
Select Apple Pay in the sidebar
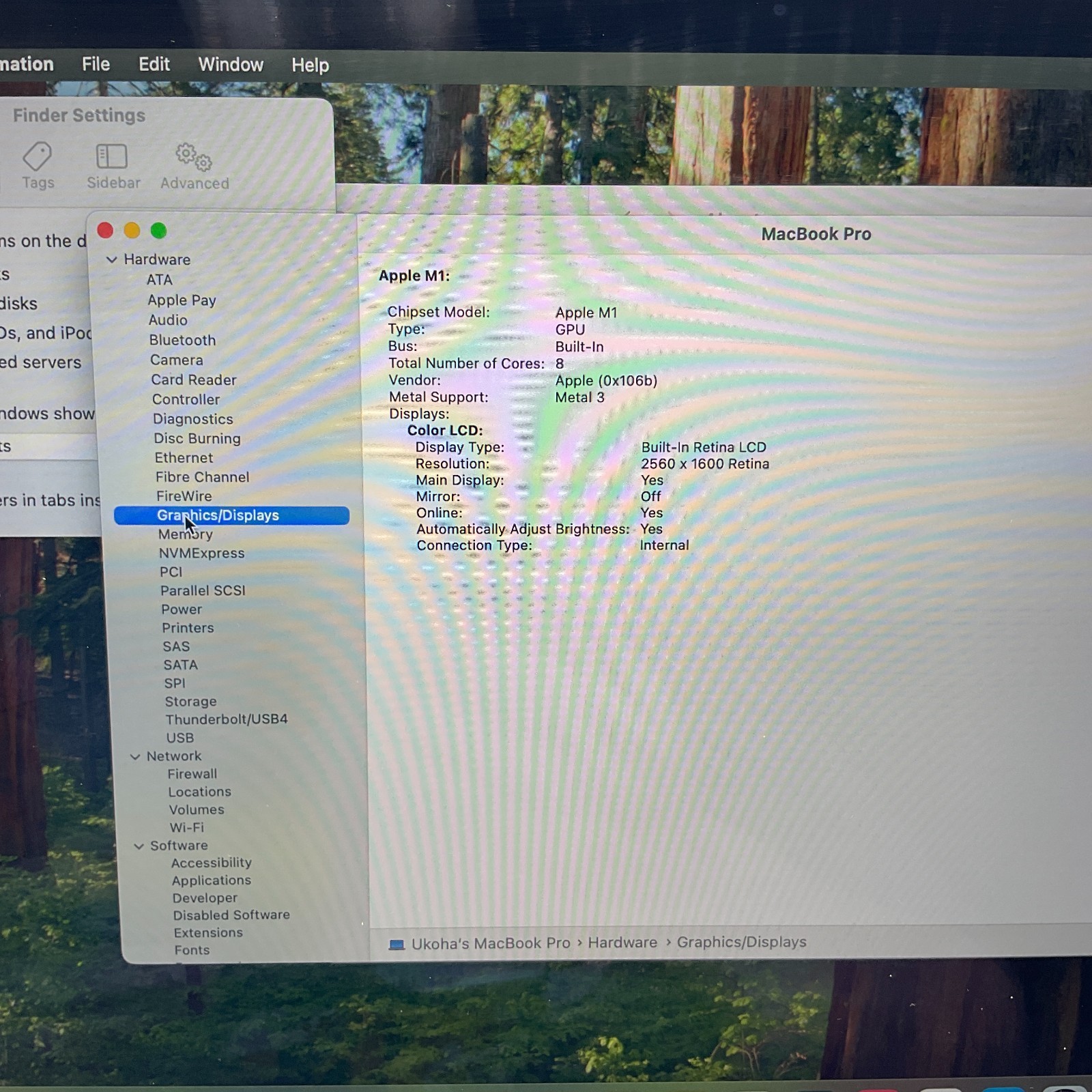[182, 300]
